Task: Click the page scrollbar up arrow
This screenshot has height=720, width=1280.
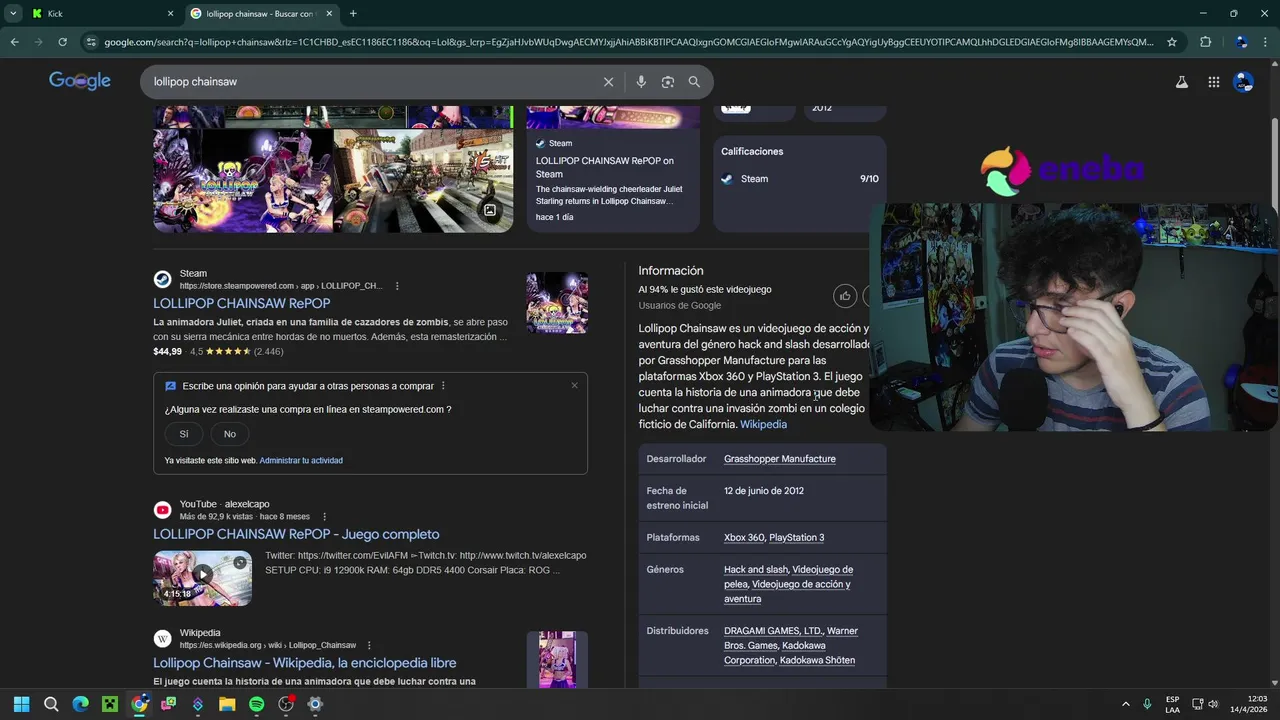Action: coord(1274,65)
